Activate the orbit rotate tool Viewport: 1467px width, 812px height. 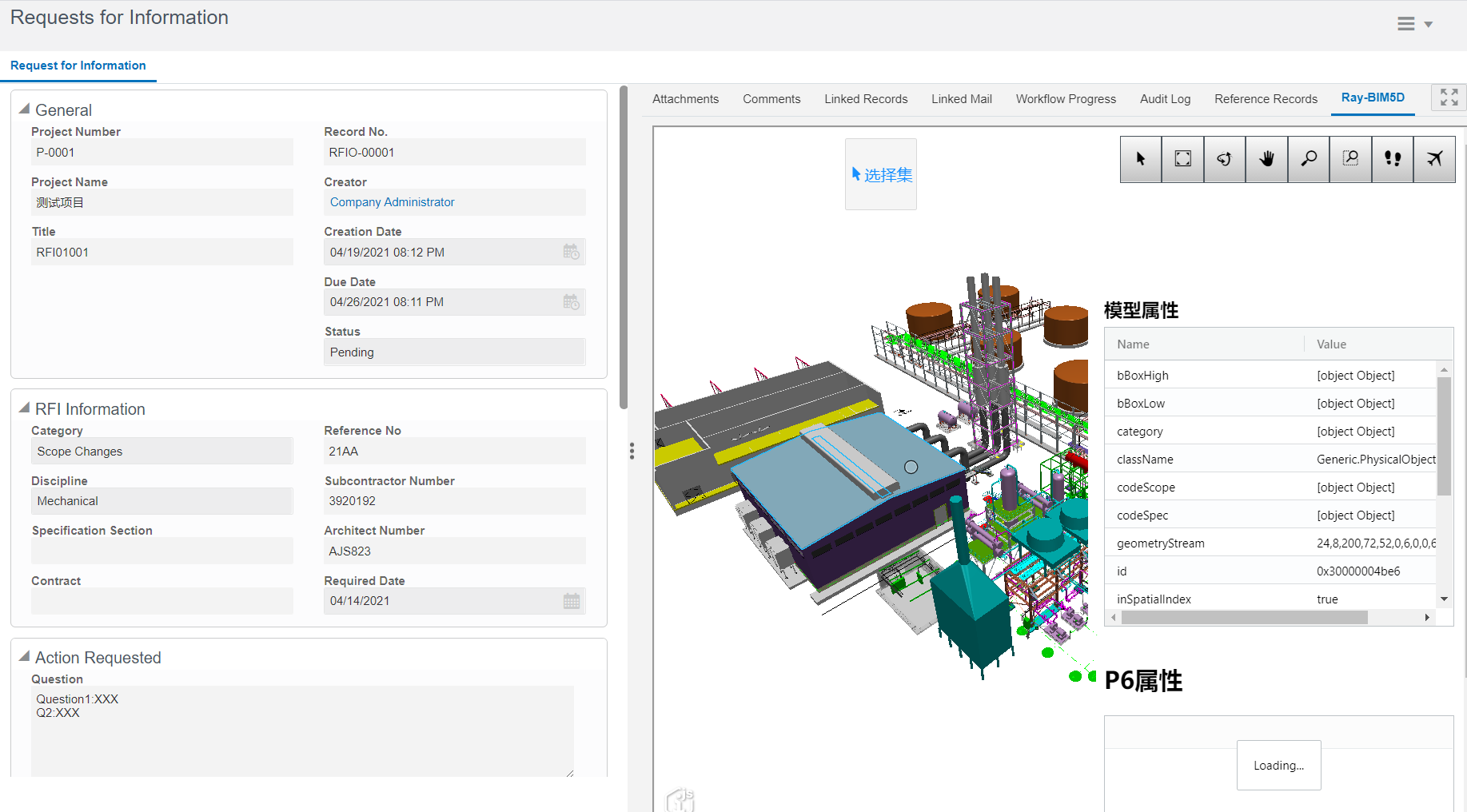tap(1224, 159)
